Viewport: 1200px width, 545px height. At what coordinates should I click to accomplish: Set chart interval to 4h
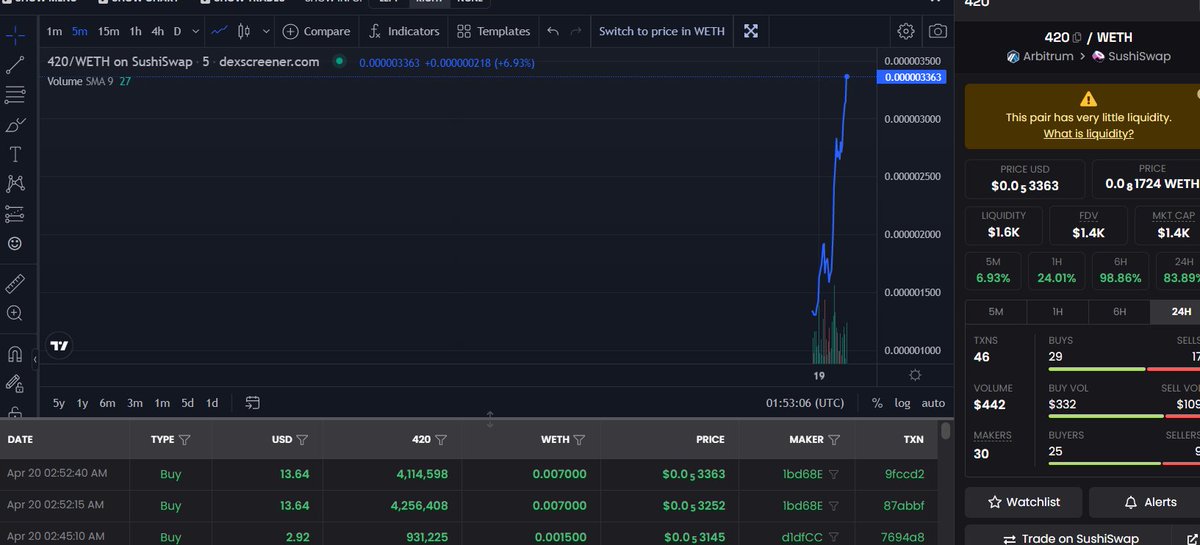pyautogui.click(x=158, y=31)
